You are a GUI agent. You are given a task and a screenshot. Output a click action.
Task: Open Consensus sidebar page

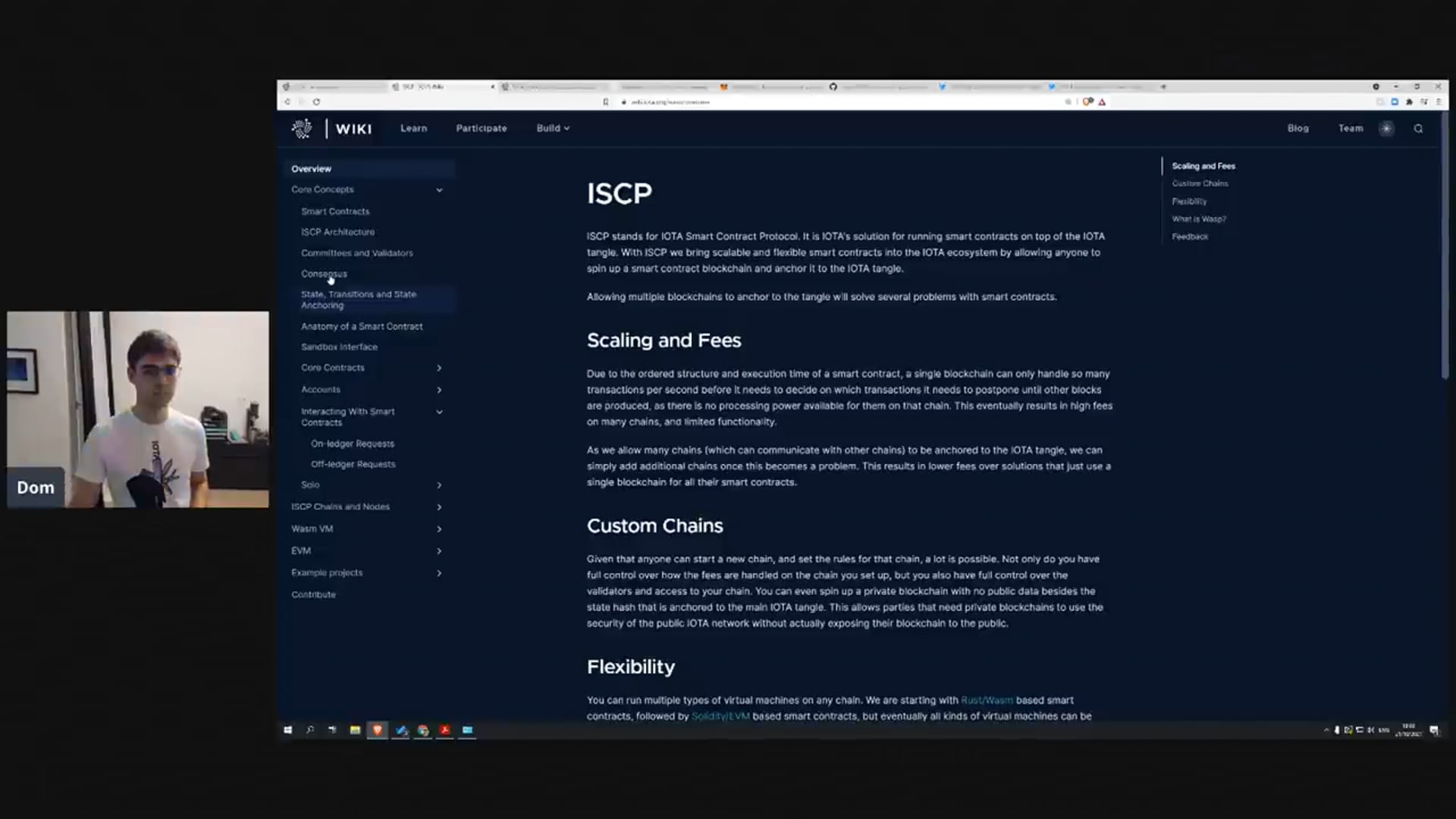tap(324, 274)
